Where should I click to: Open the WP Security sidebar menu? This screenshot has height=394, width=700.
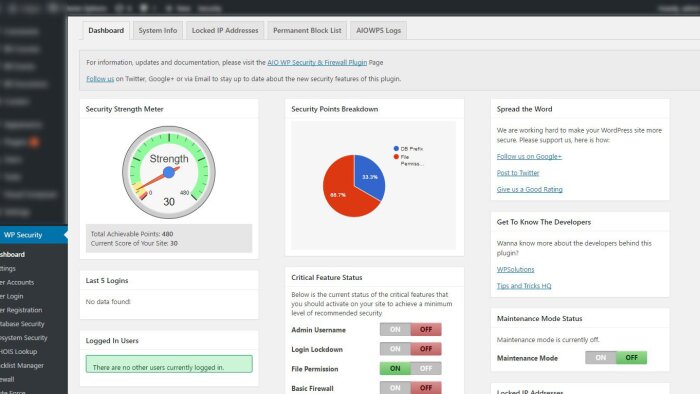(33, 235)
